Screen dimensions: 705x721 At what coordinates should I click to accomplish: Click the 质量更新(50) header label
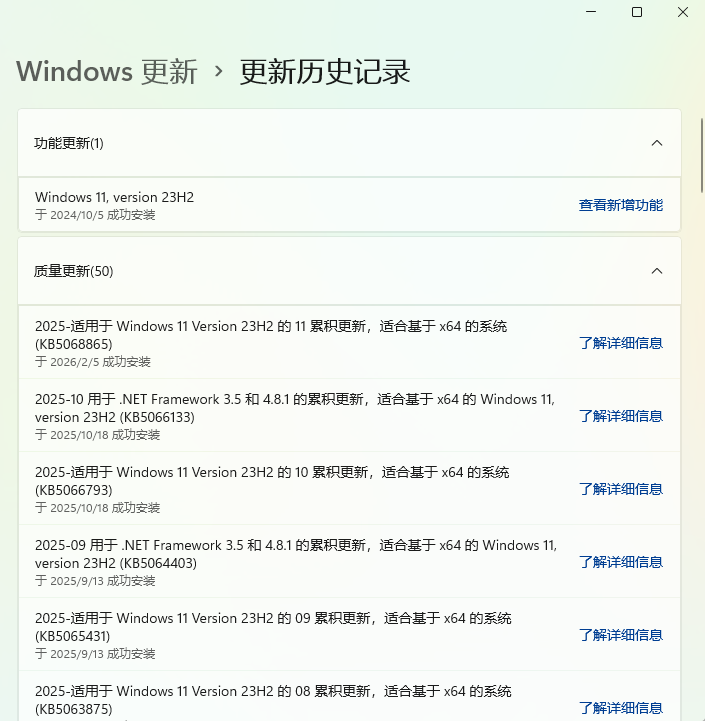pyautogui.click(x=74, y=271)
